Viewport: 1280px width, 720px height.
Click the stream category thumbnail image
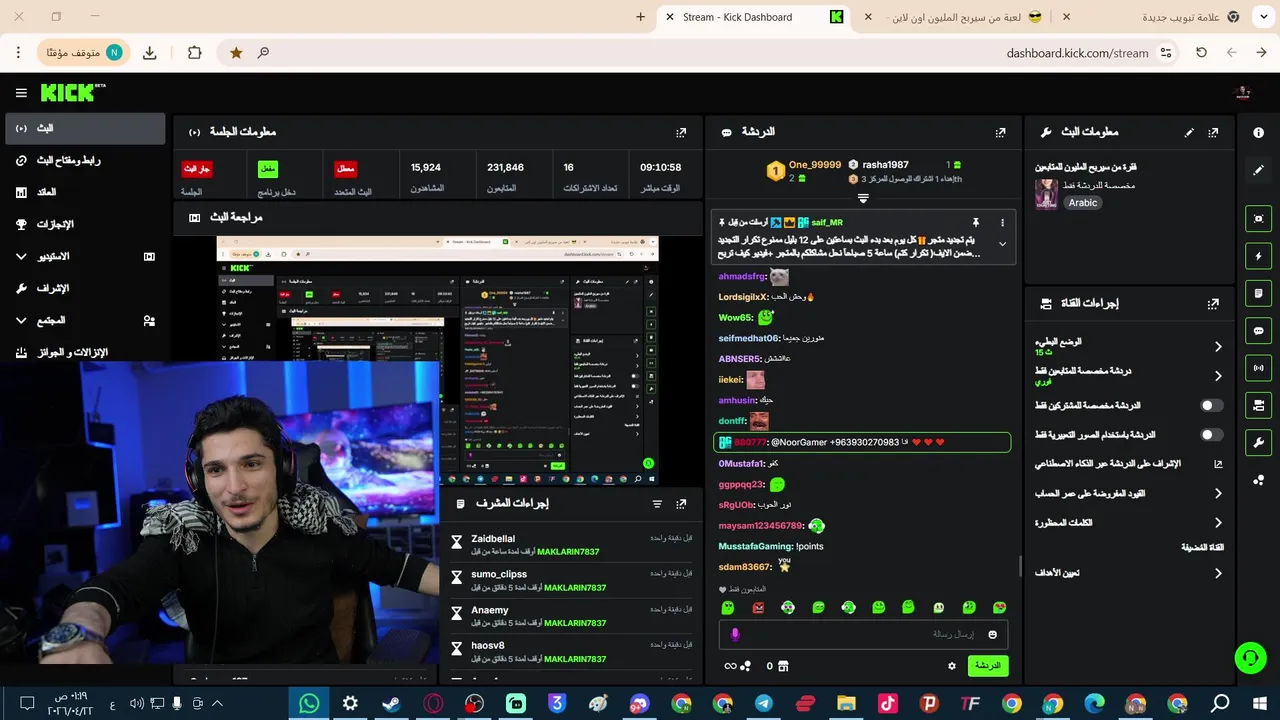click(1046, 194)
